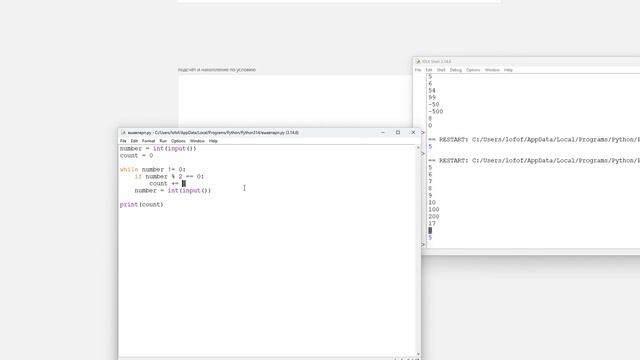The height and width of the screenshot is (360, 640).
Task: Click the value '200' in the shell output
Action: [x=433, y=217]
